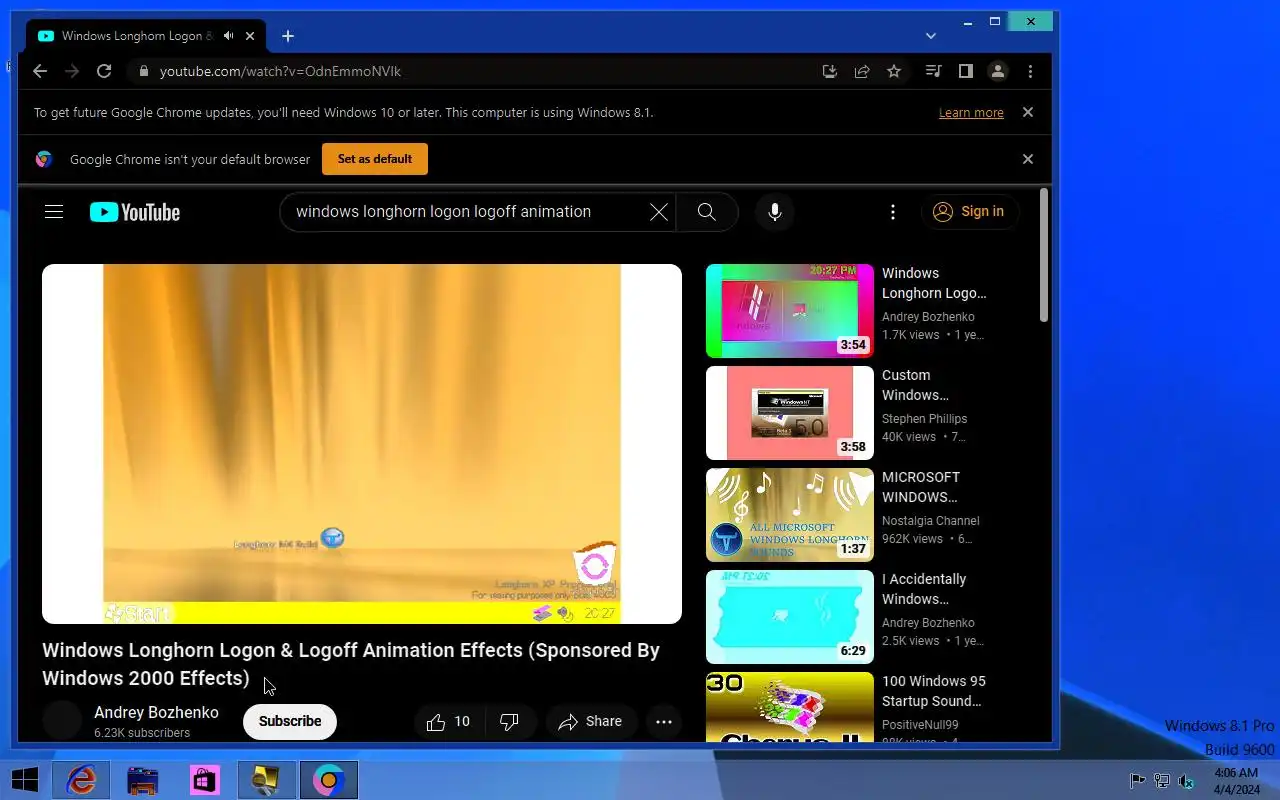Image resolution: width=1280 pixels, height=800 pixels.
Task: Open the Custom Windows 3:58 thumbnail
Action: pos(790,413)
